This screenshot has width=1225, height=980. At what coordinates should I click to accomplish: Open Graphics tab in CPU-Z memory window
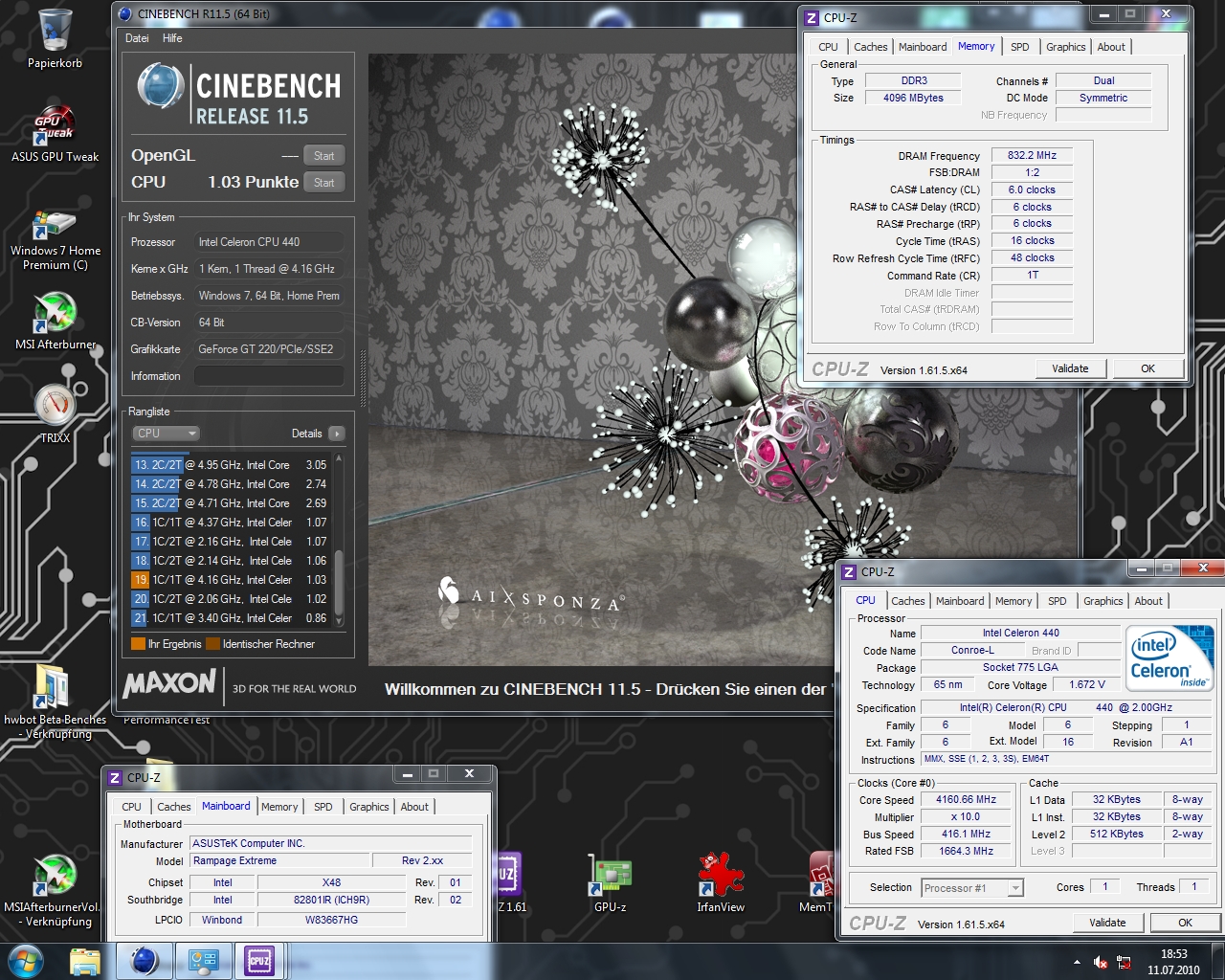(x=1065, y=47)
